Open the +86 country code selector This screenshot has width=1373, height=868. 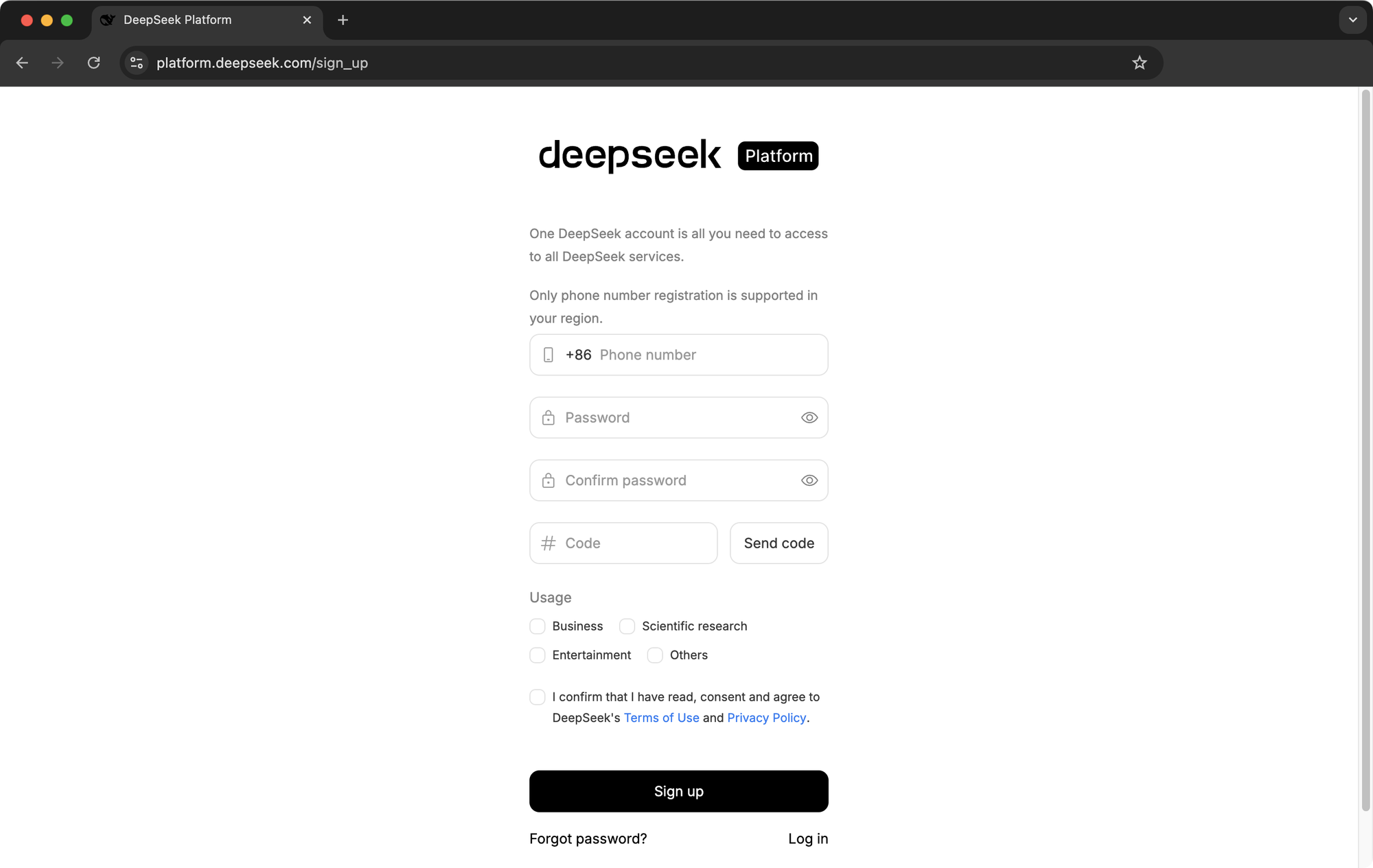tap(578, 355)
